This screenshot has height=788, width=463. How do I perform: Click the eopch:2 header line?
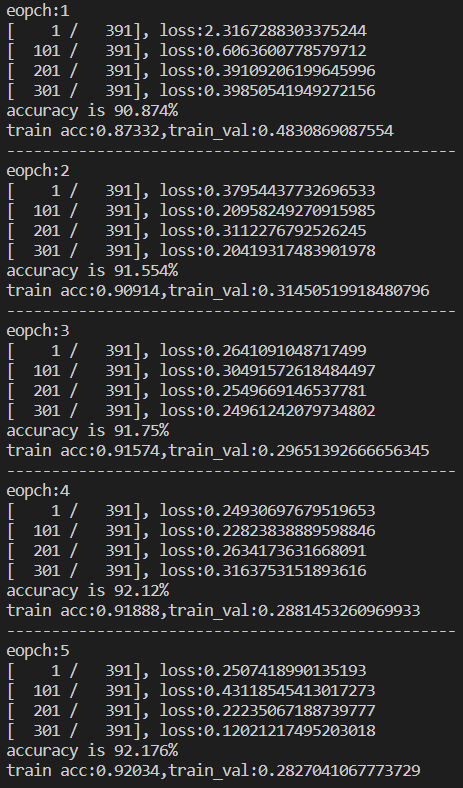38,170
